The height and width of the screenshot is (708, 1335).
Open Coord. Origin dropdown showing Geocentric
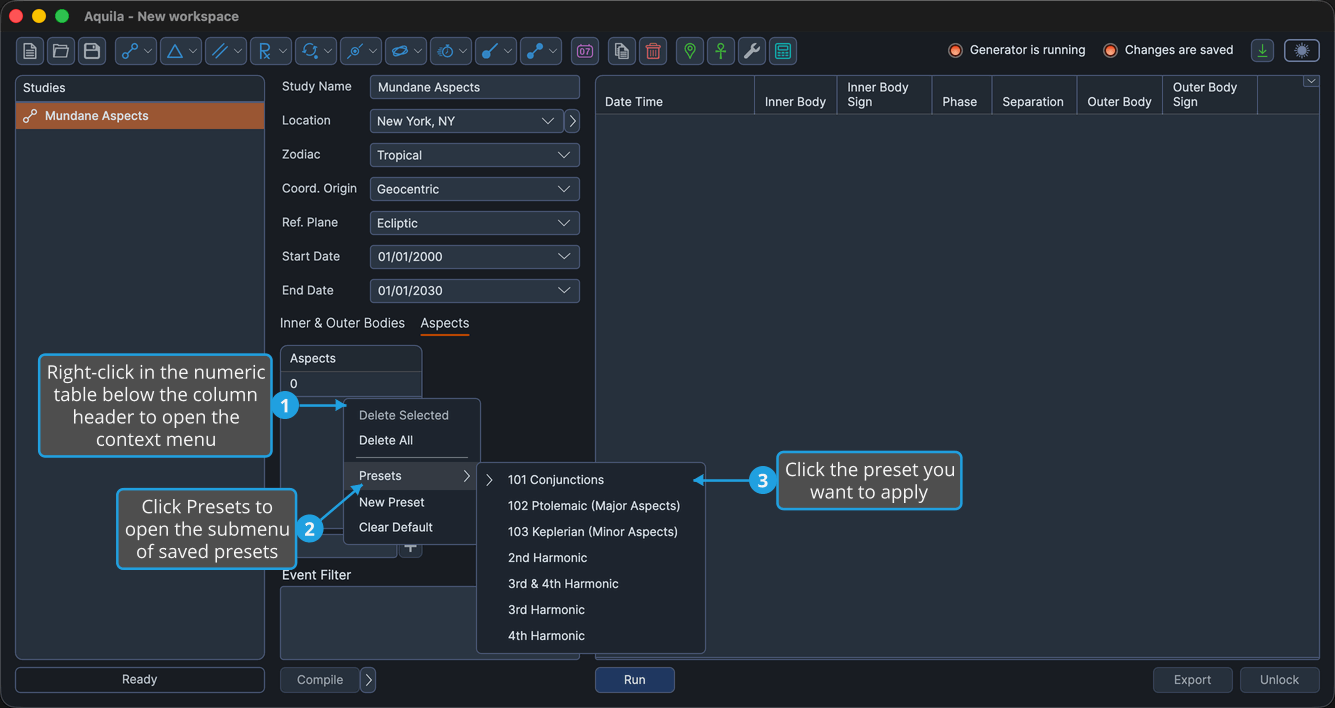point(475,189)
